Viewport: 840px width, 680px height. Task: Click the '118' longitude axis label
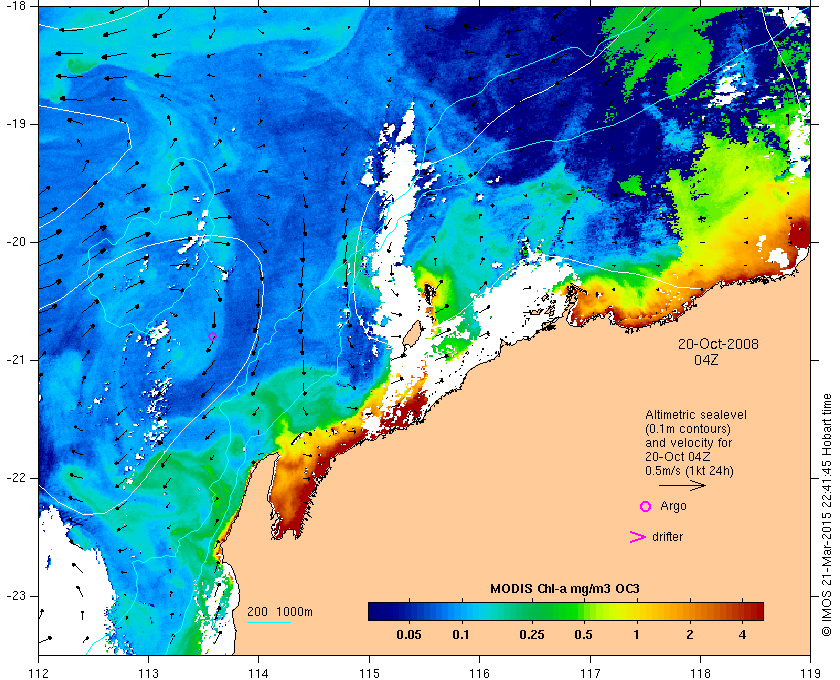(700, 673)
